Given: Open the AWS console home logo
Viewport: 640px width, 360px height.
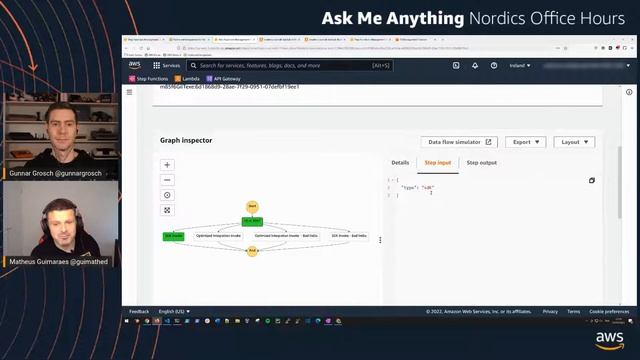Looking at the screenshot, I should click(x=135, y=65).
